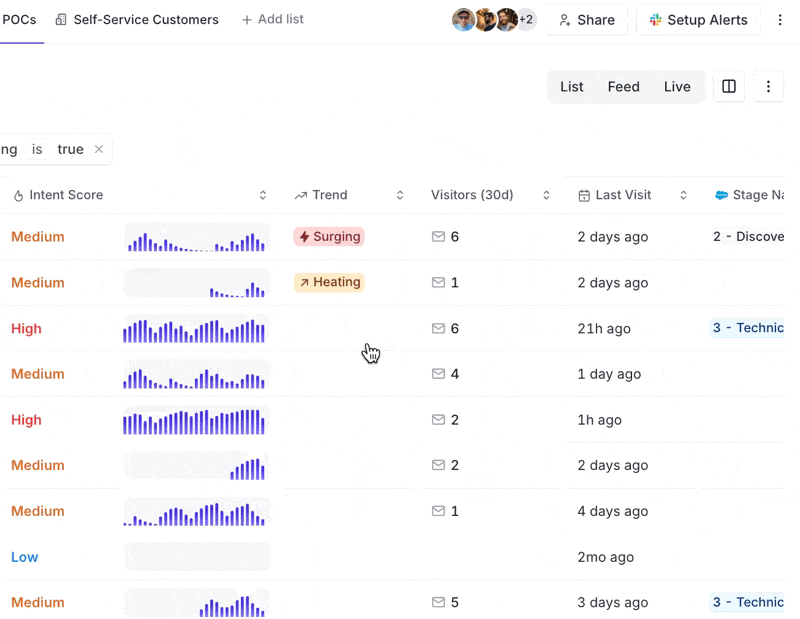Screen dimensions: 800x619
Task: Click the mail icon in the 3 days ago row
Action: click(x=438, y=602)
